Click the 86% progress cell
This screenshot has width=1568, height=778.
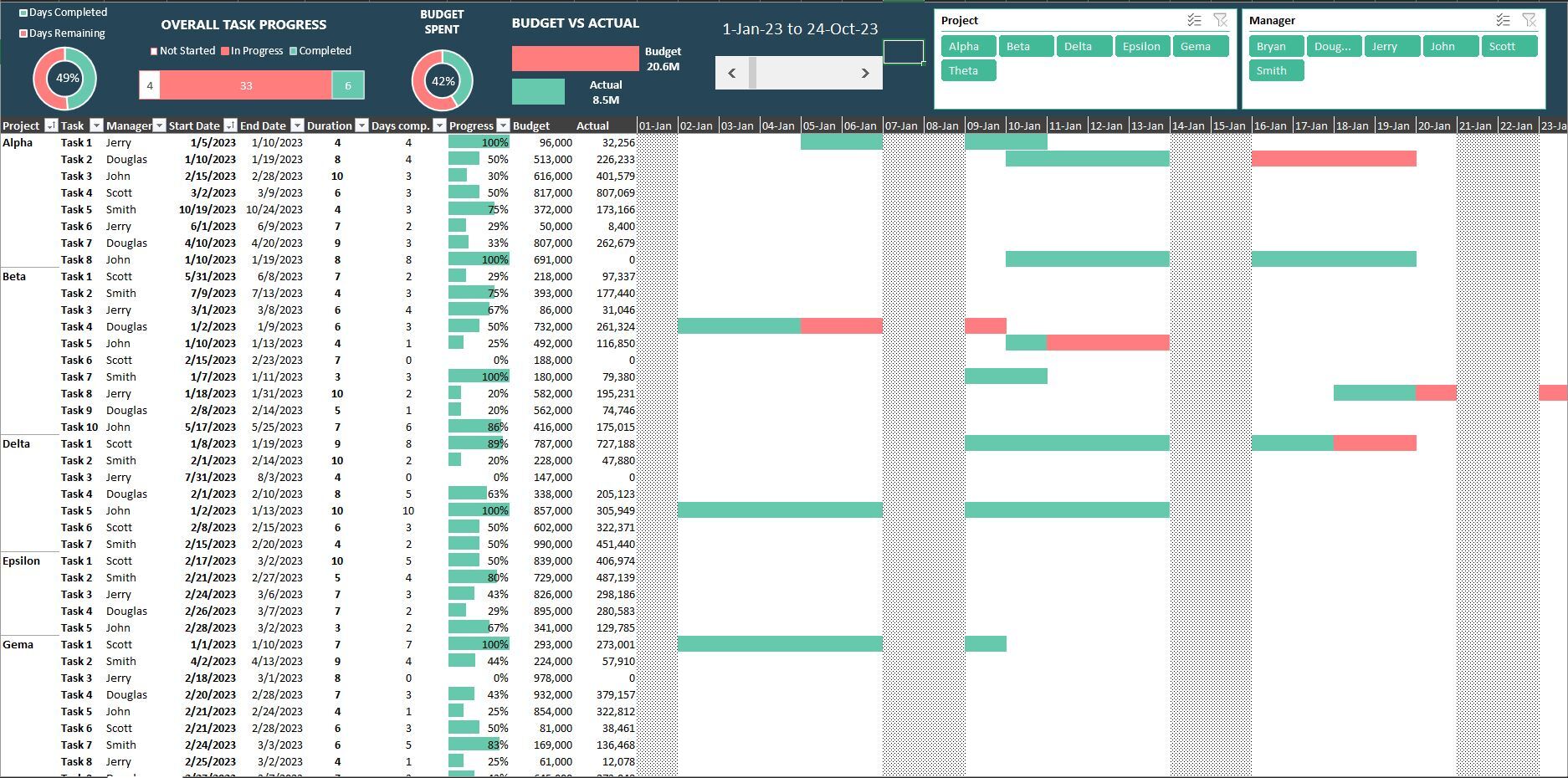(479, 427)
